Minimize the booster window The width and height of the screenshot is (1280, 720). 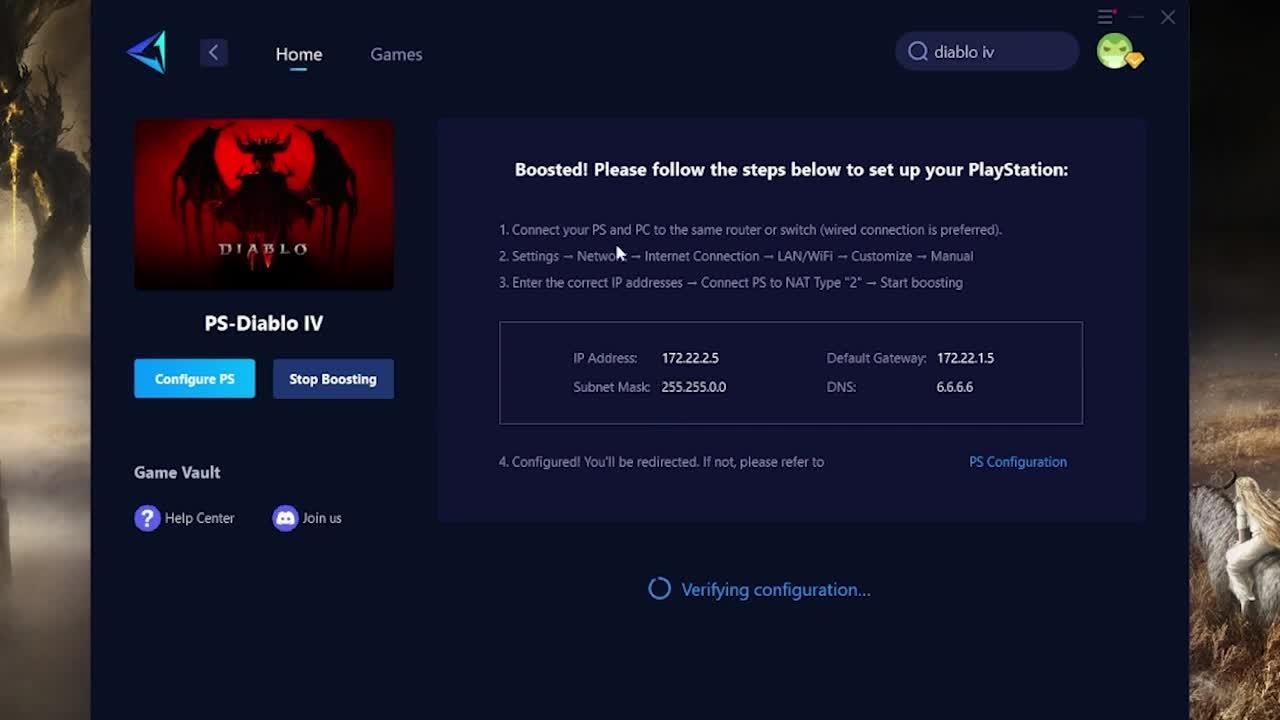tap(1136, 17)
